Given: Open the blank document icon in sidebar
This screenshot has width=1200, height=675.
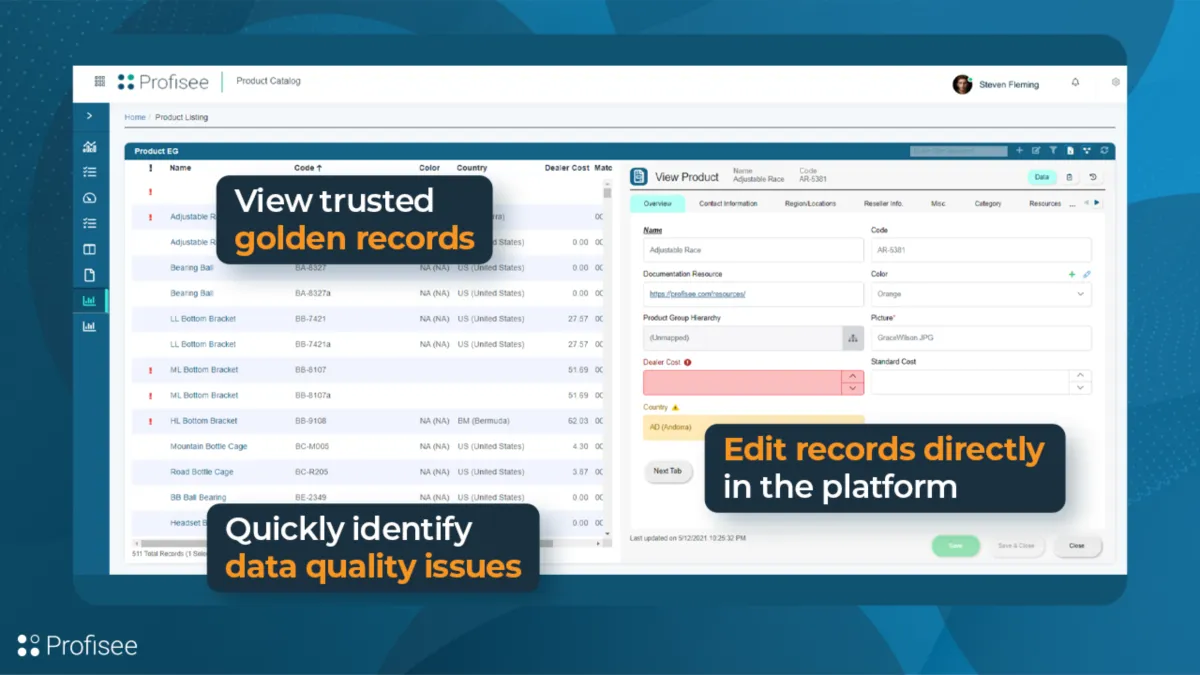Looking at the screenshot, I should coord(89,275).
